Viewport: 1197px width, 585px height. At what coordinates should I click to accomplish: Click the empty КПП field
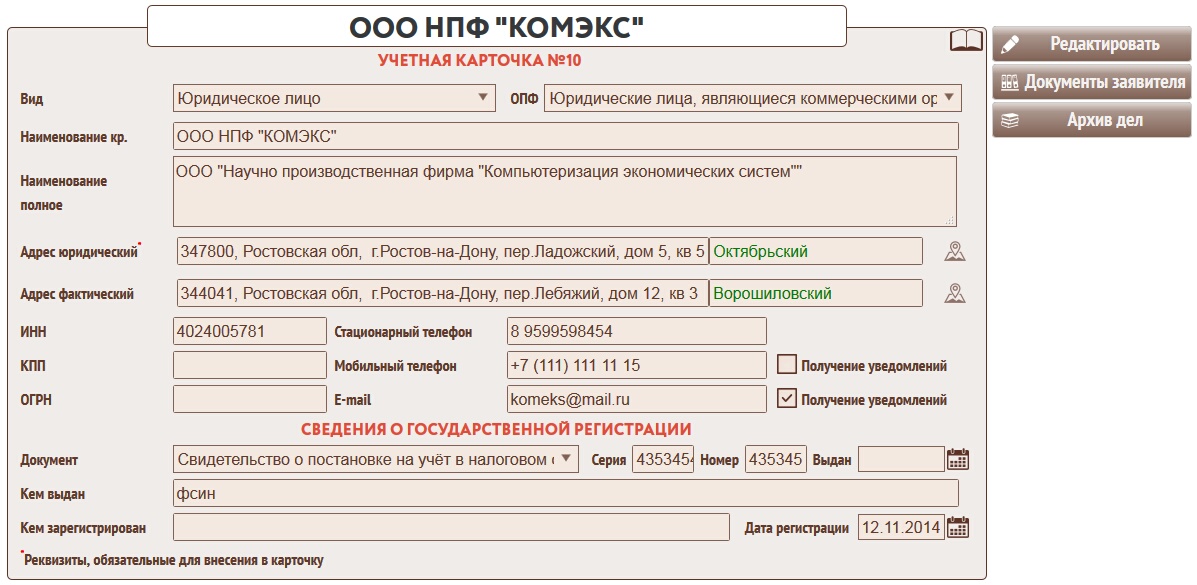[249, 365]
